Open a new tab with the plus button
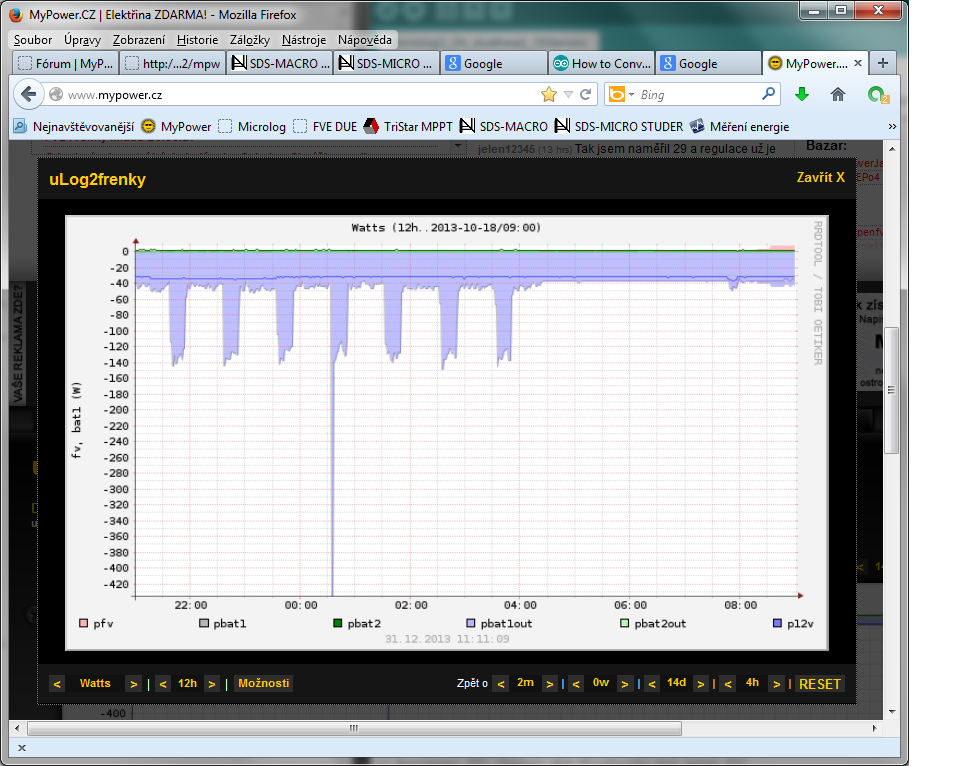Viewport: 977px width, 766px height. tap(882, 63)
